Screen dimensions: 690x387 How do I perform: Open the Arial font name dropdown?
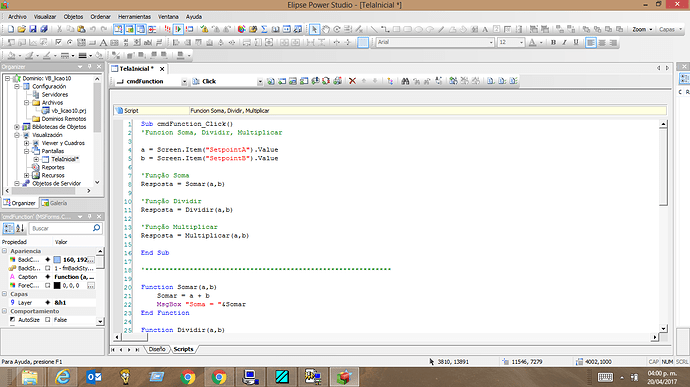pyautogui.click(x=491, y=42)
